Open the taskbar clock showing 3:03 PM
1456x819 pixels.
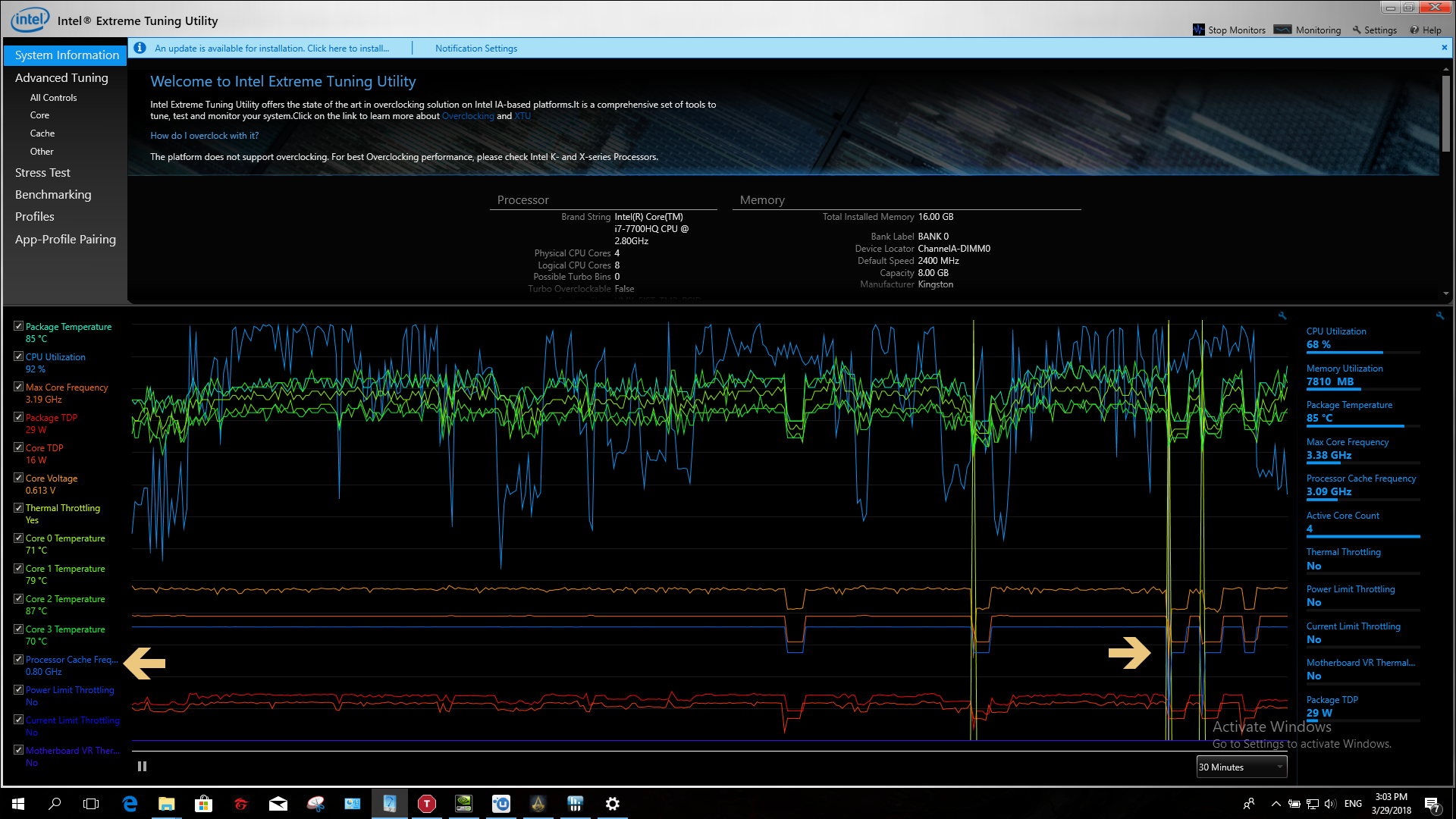pos(1391,804)
